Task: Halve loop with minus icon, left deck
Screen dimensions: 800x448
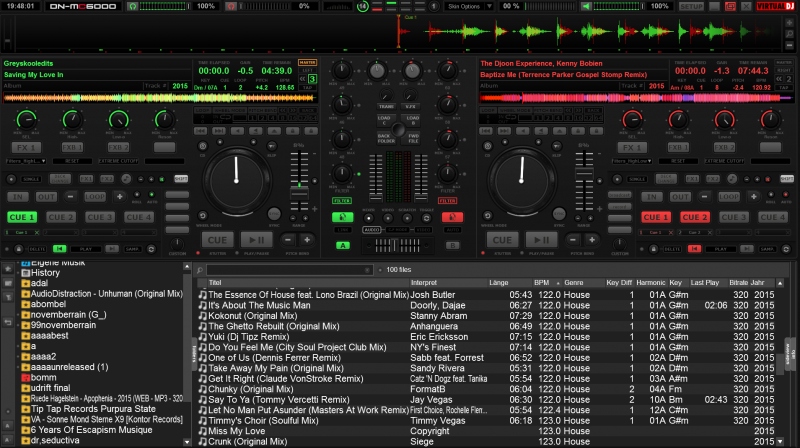Action: click(70, 197)
